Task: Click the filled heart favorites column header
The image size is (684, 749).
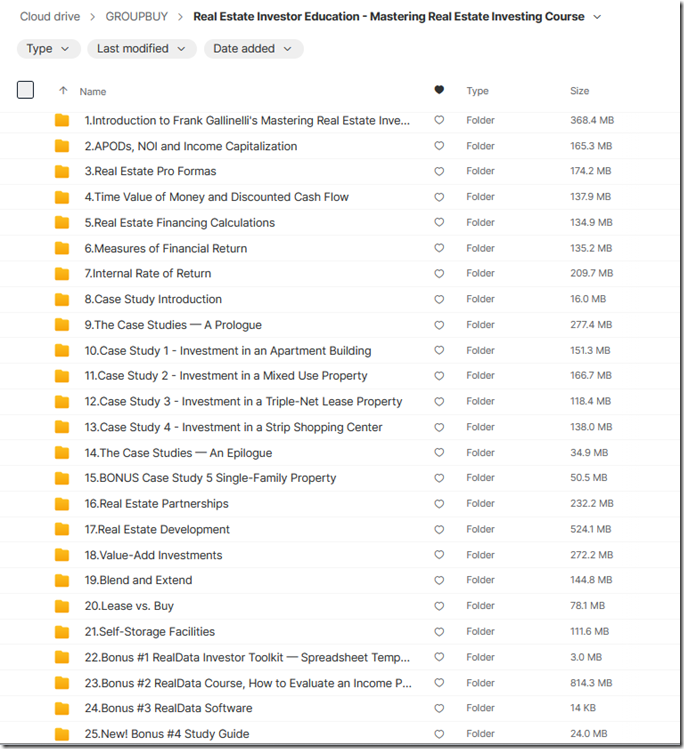Action: (439, 90)
